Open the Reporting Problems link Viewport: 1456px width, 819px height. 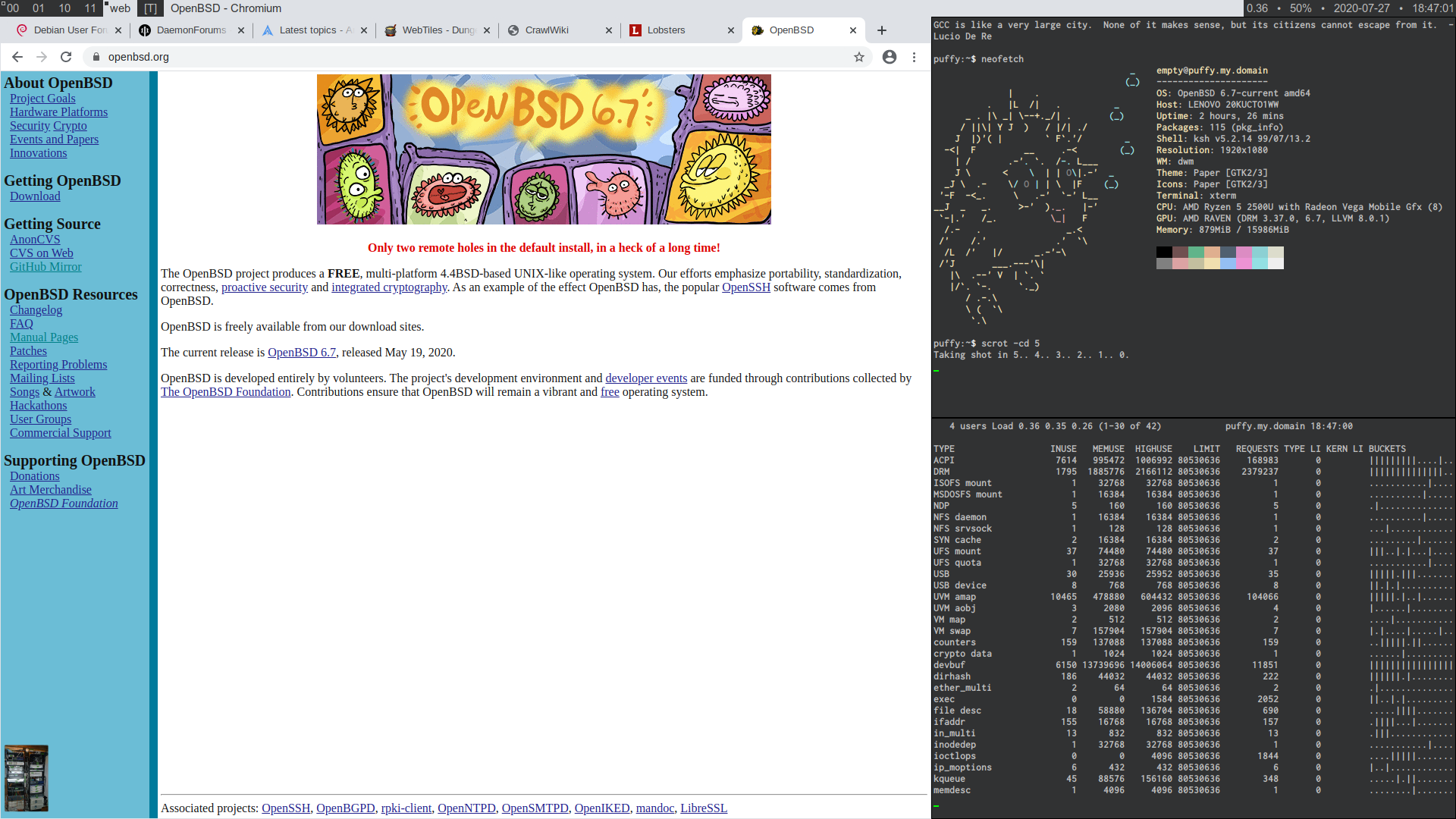click(x=58, y=365)
